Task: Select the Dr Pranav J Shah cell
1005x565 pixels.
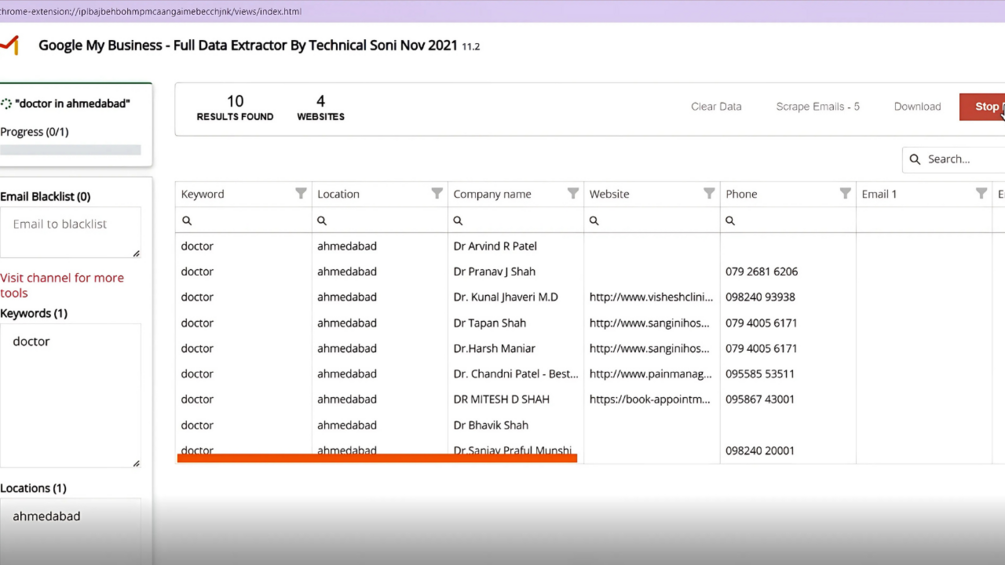Action: point(515,272)
